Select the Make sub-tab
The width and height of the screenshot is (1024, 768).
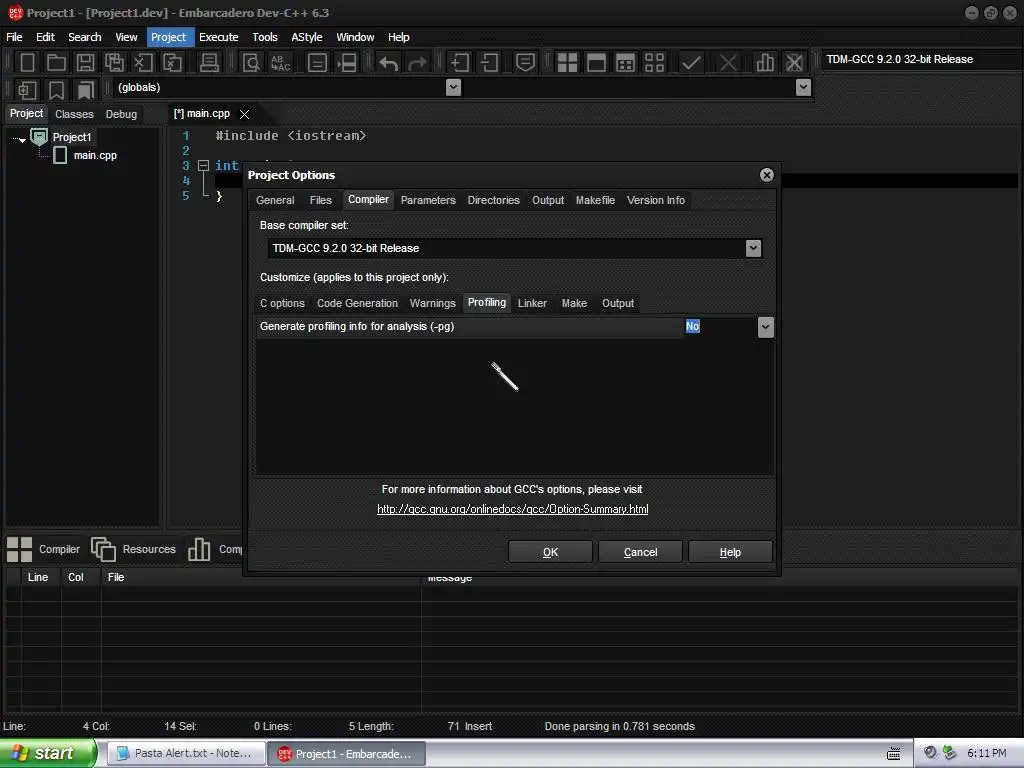point(574,303)
